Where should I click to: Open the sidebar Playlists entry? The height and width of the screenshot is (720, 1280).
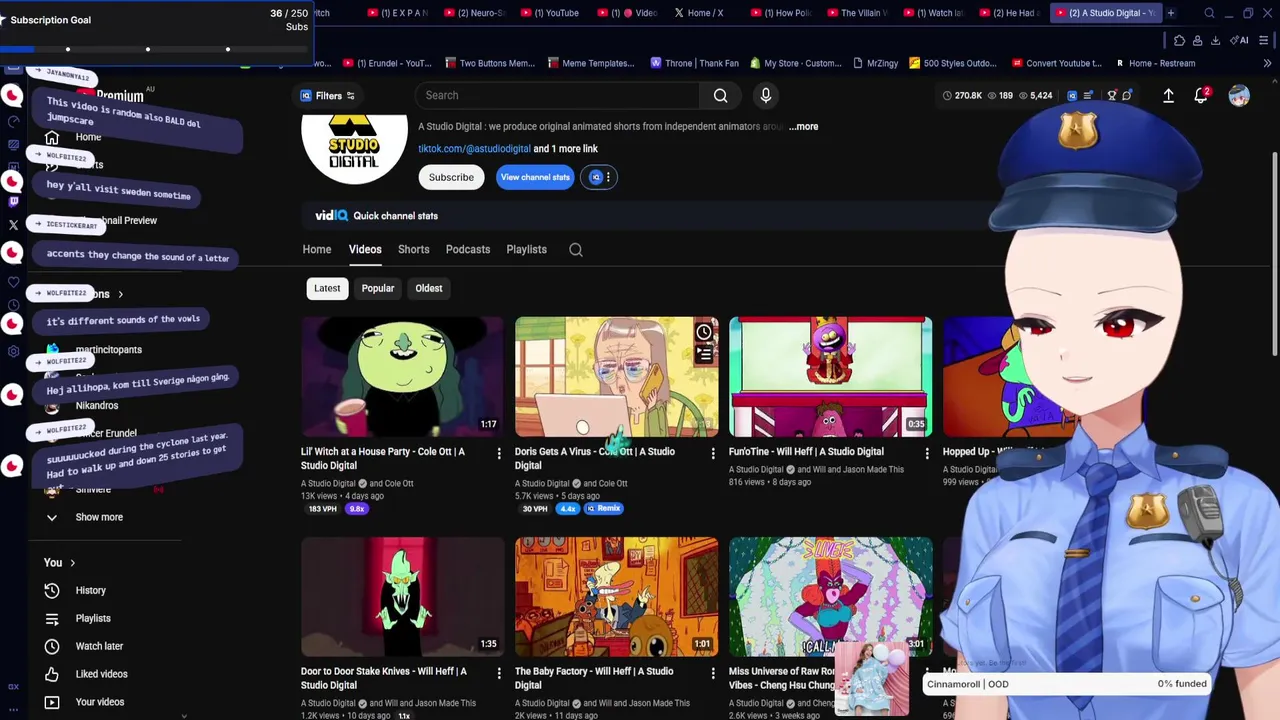pos(93,619)
